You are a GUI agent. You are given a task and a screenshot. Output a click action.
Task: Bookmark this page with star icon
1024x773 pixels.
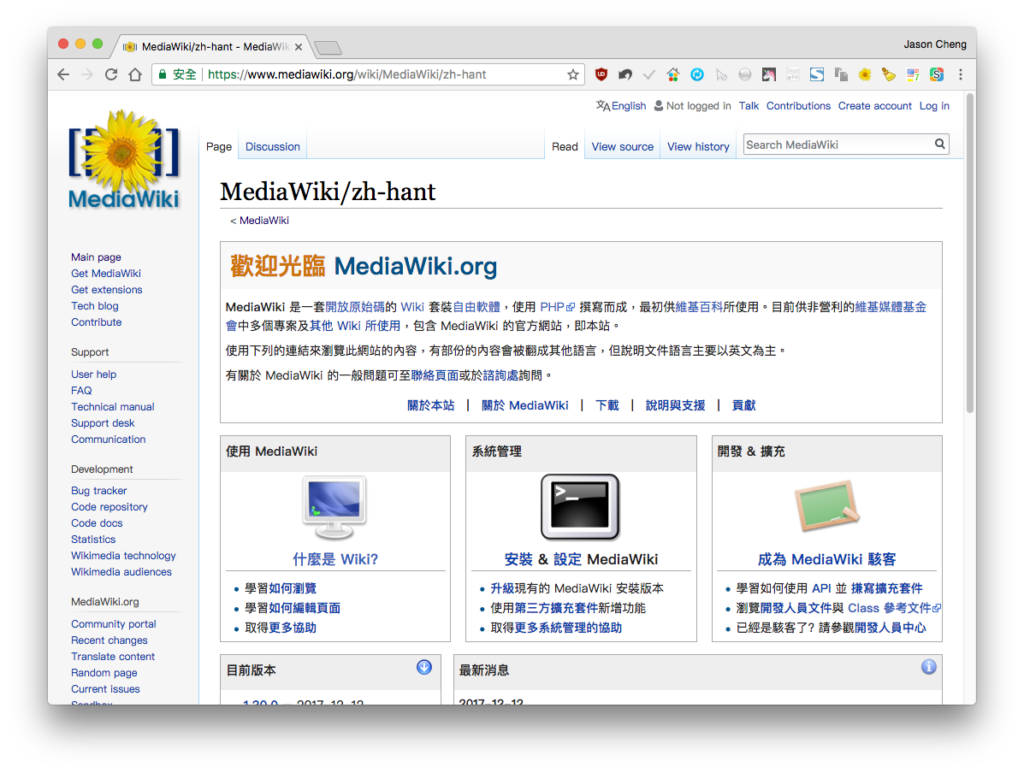[573, 74]
